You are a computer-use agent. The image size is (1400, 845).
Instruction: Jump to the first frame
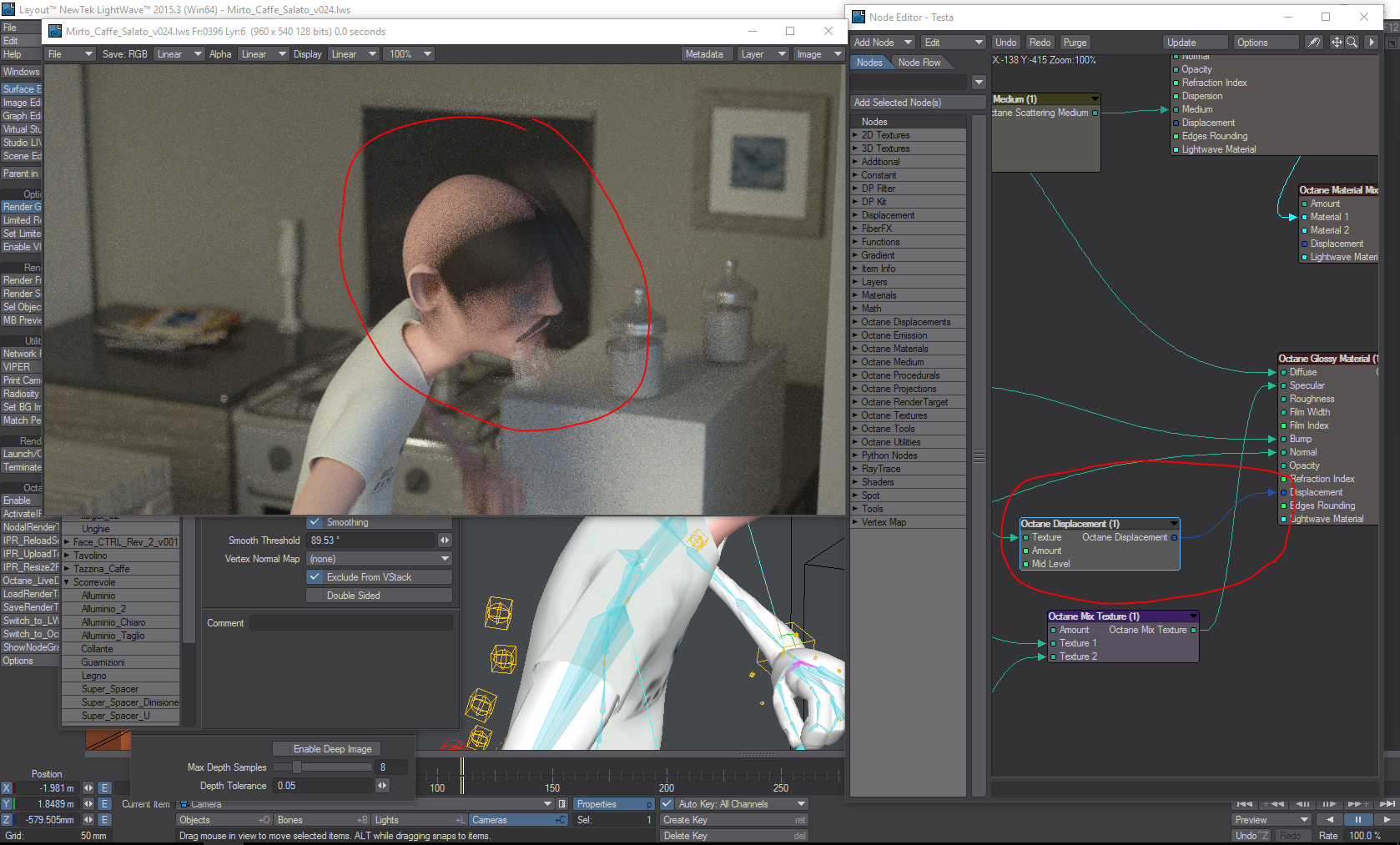pyautogui.click(x=1245, y=804)
